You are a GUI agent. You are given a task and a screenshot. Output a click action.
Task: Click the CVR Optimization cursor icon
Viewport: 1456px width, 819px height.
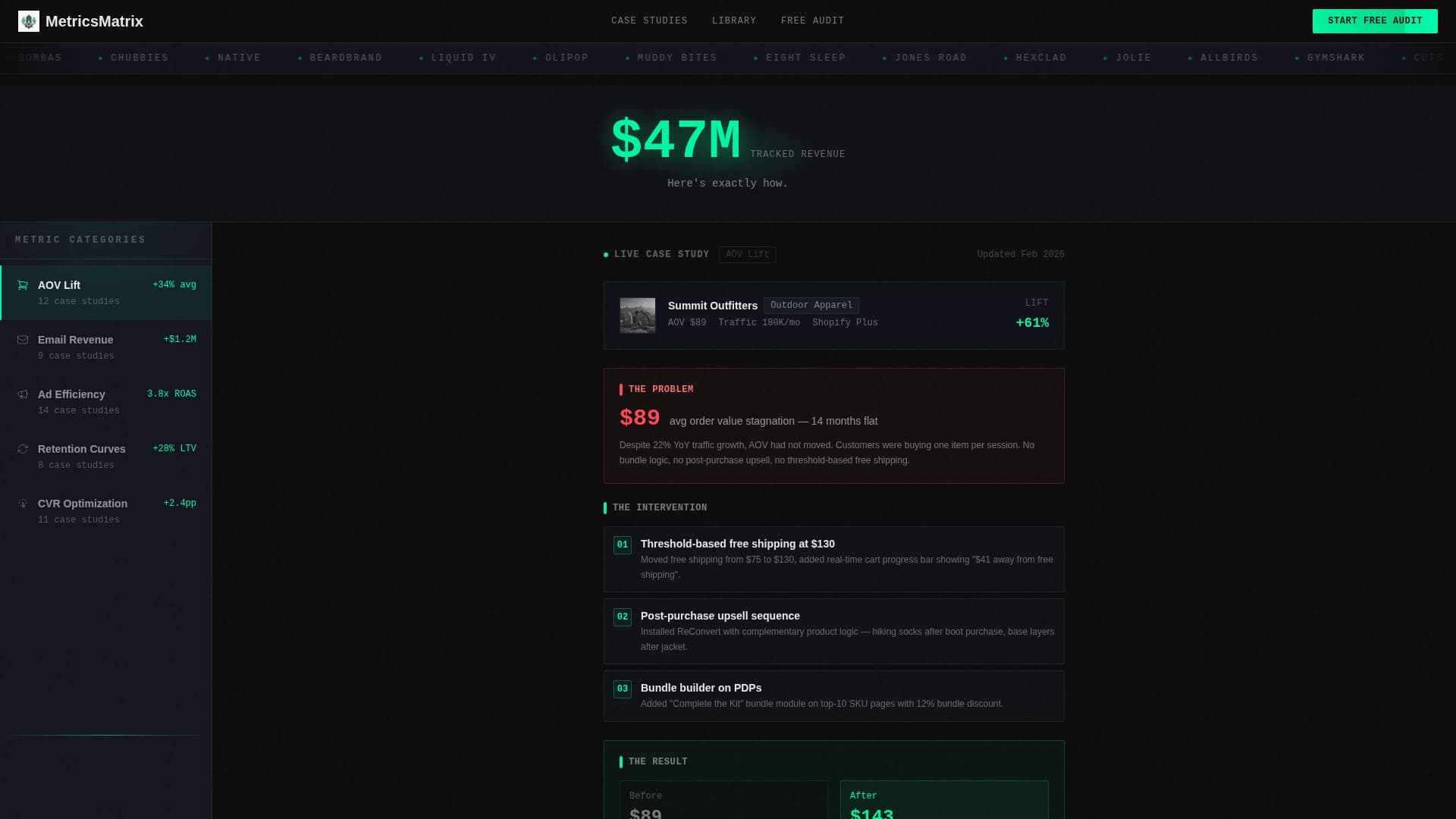(23, 504)
